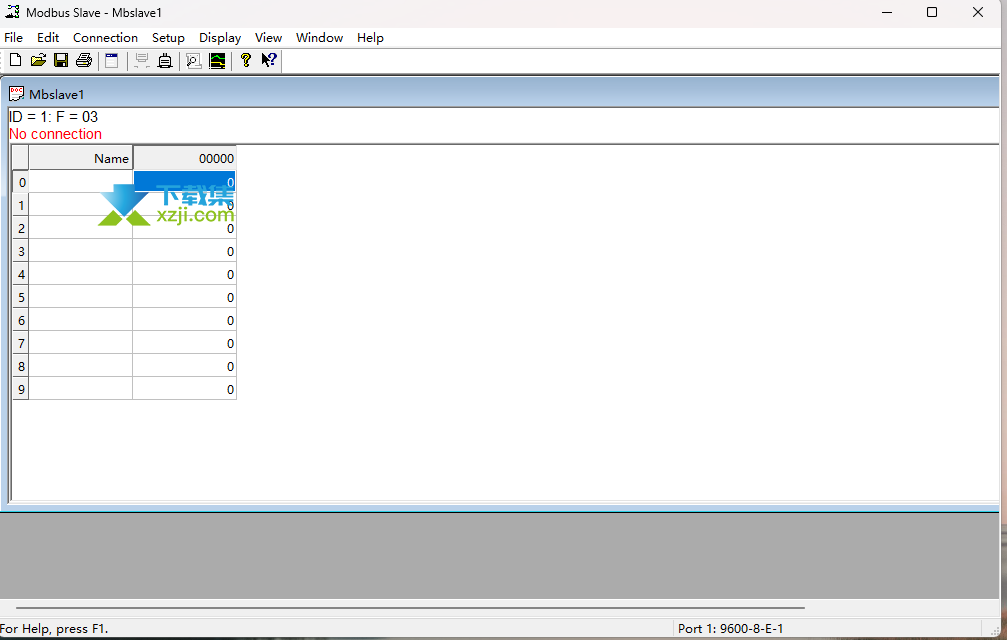Click the top-left grid corner cell

(21, 158)
